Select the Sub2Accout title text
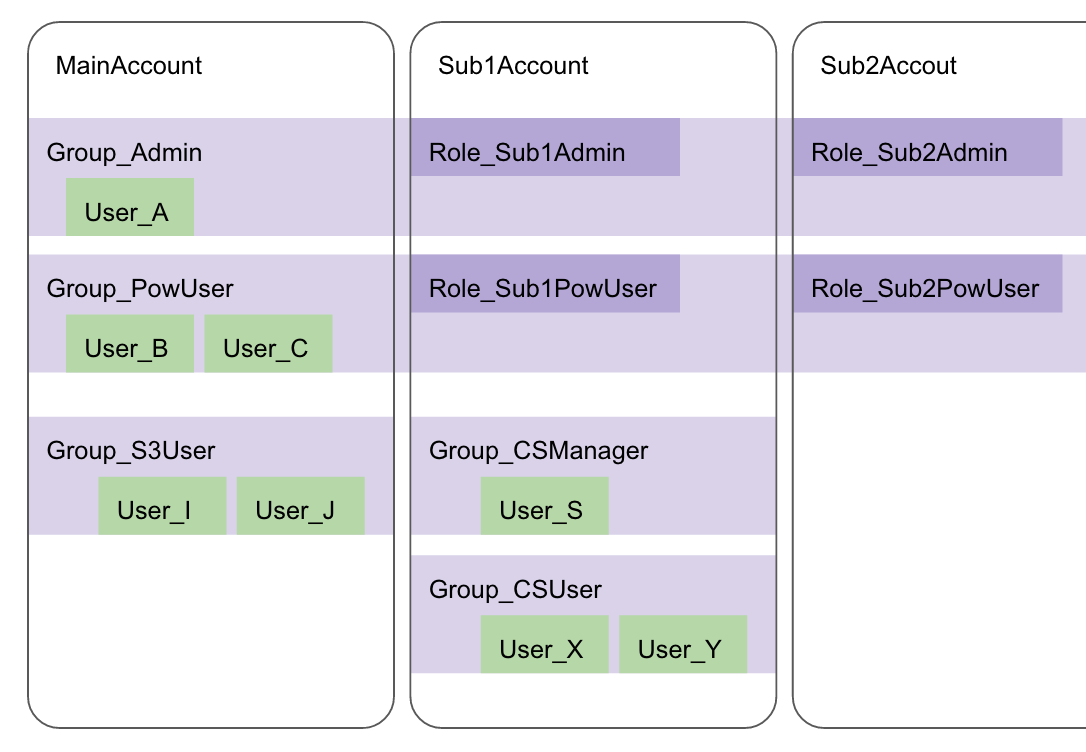 (888, 66)
